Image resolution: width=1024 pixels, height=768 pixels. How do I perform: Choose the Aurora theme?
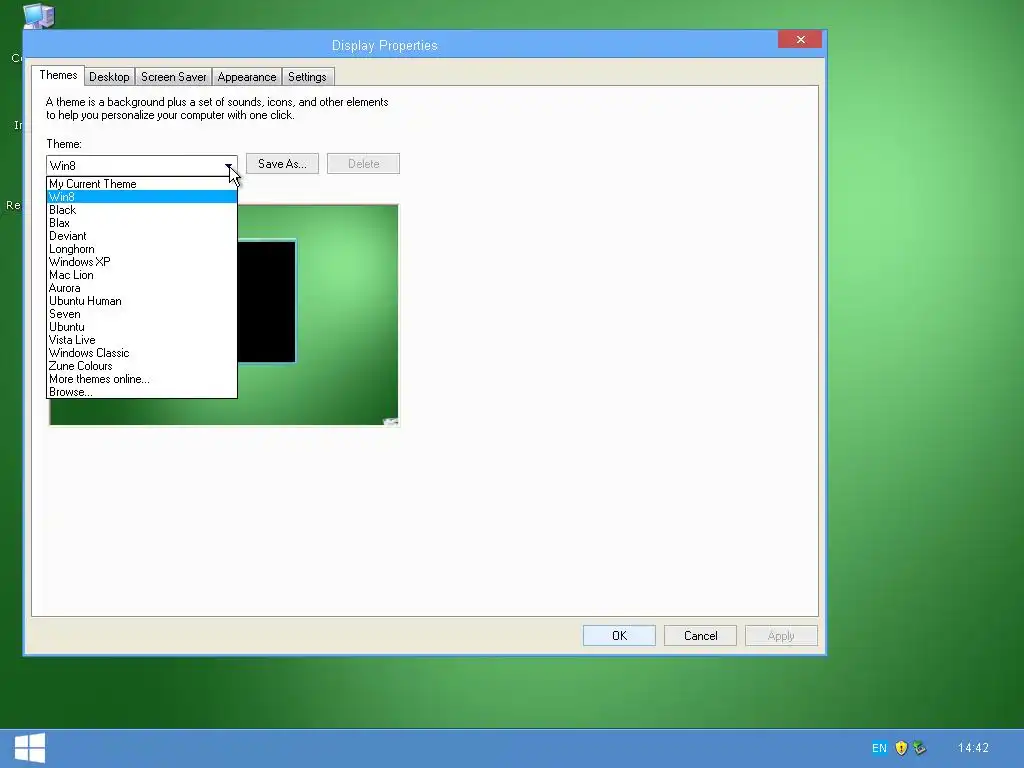click(142, 288)
